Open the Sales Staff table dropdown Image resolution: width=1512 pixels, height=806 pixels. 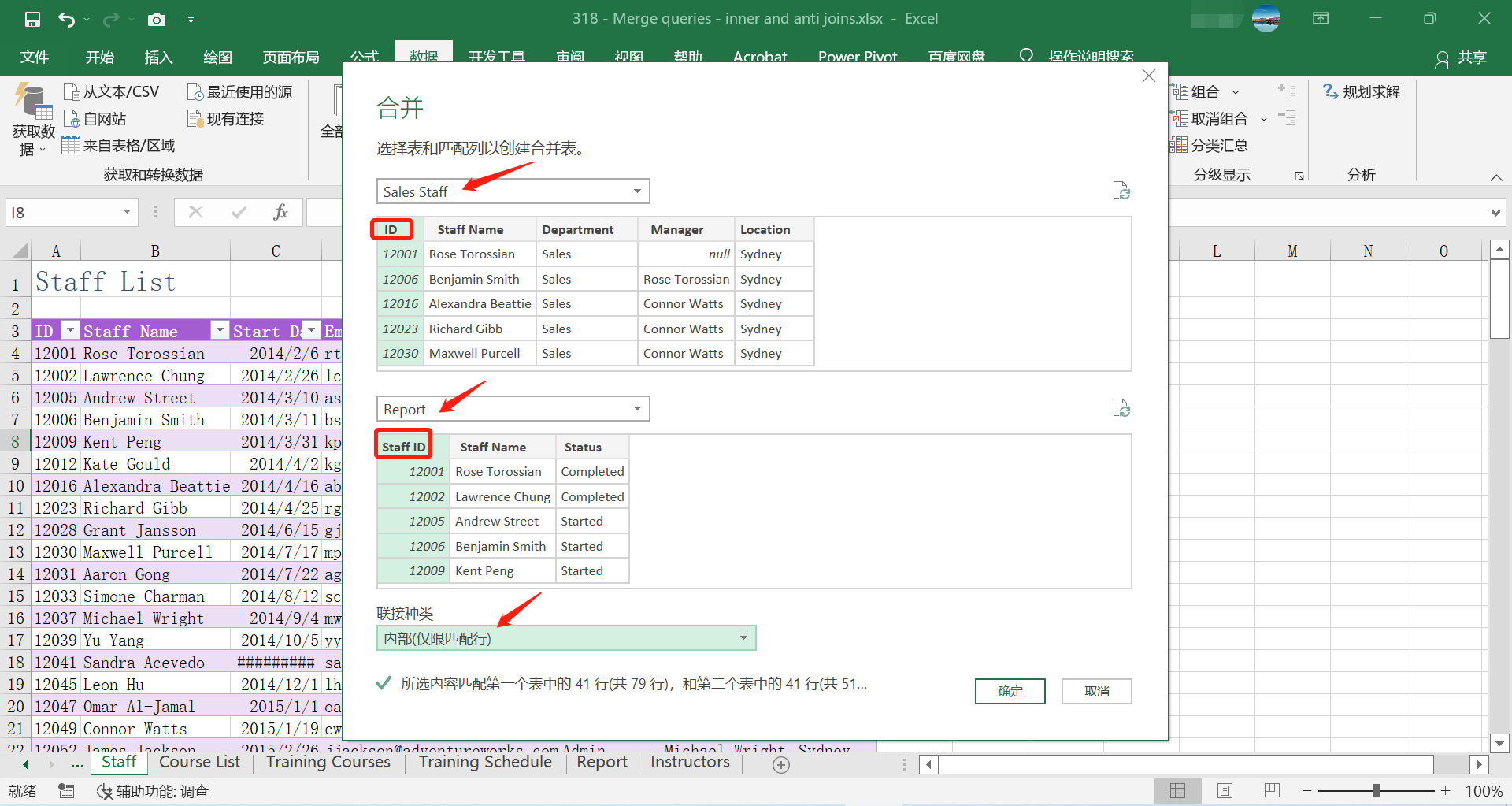point(636,191)
